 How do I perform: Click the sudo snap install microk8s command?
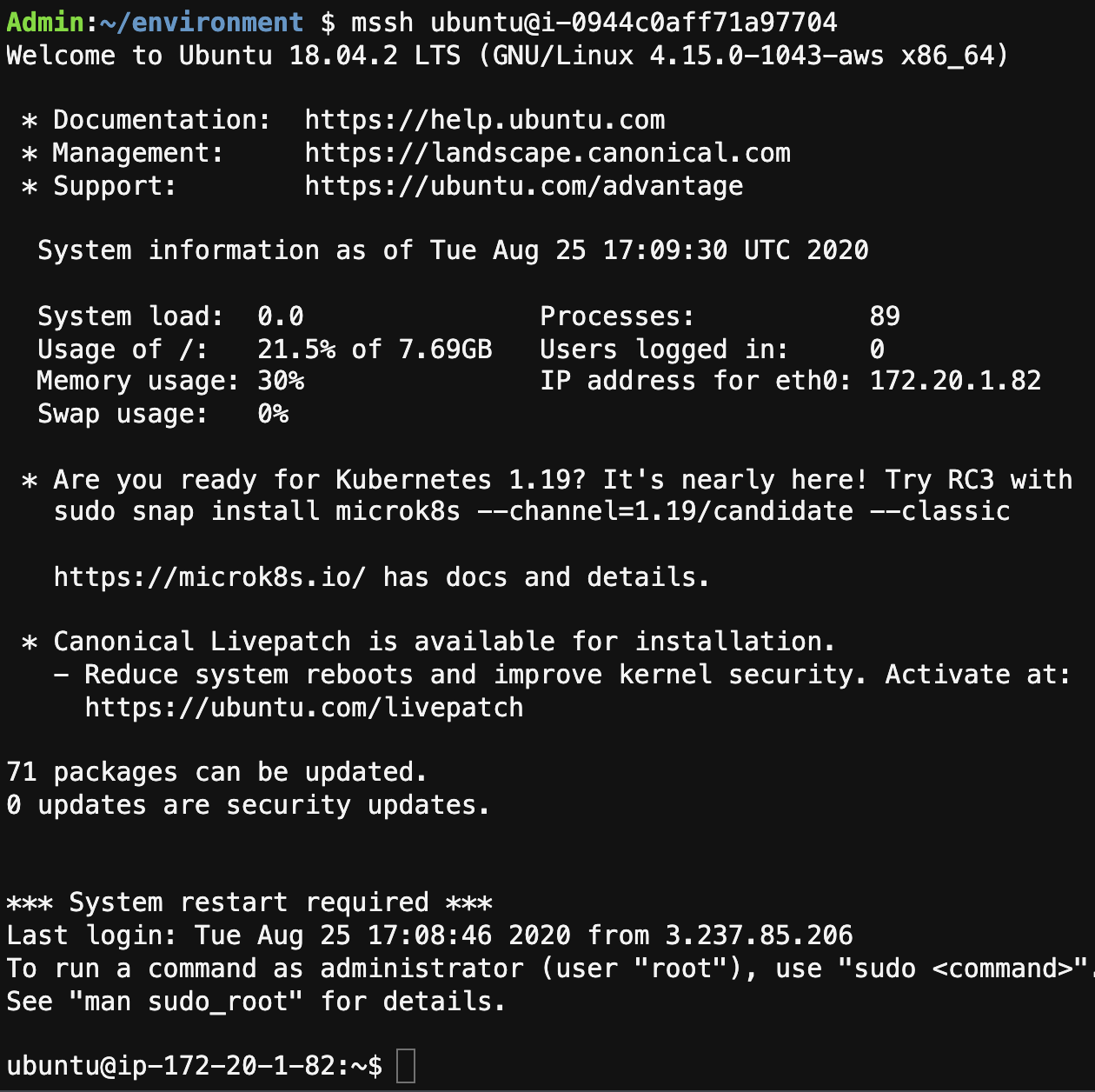tap(532, 511)
